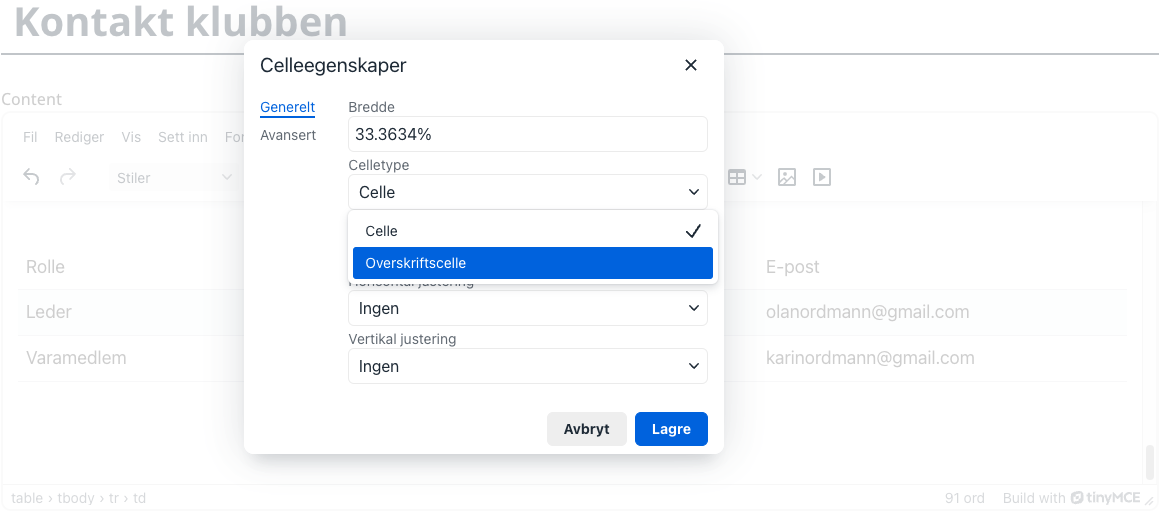This screenshot has height=518, width=1163.
Task: Open the Stiler style dropdown
Action: 170,178
